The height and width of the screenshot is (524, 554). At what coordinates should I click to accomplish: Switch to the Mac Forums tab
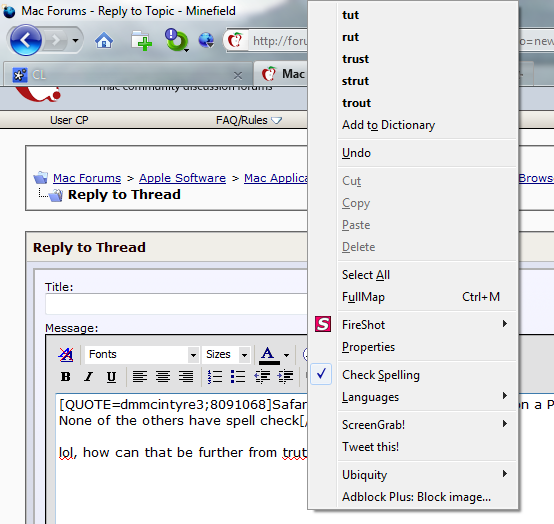[x=281, y=74]
